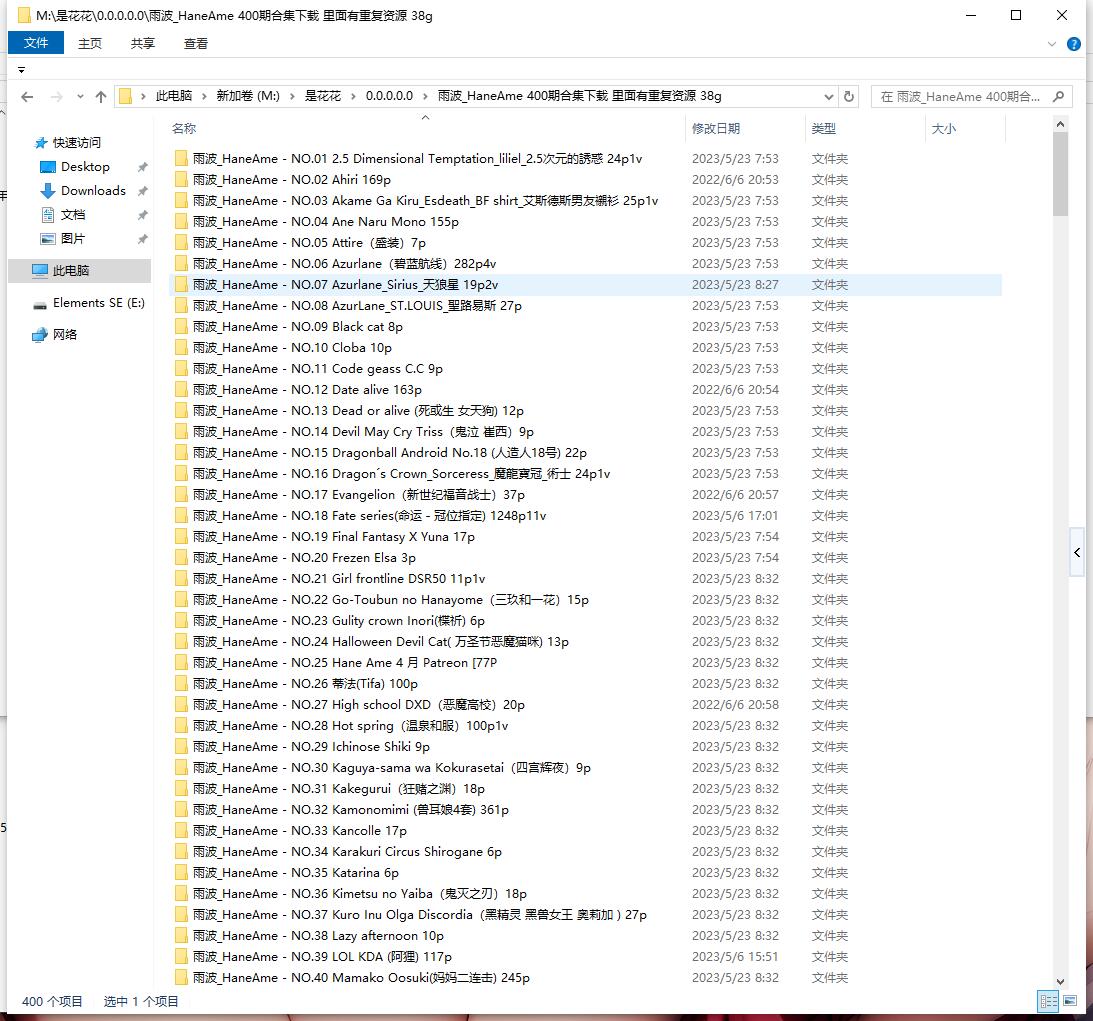Open Quick Access toolbar customize dropdown
This screenshot has height=1021, width=1093.
22,70
